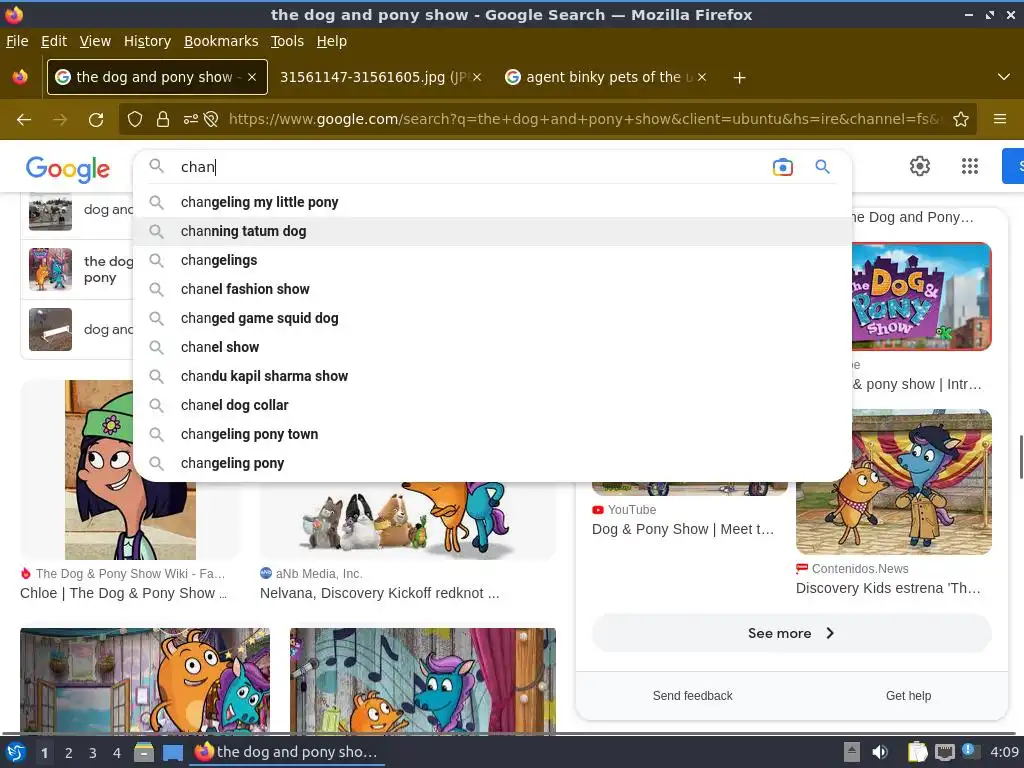
Task: Select suggestion 'changelings'
Action: point(492,261)
